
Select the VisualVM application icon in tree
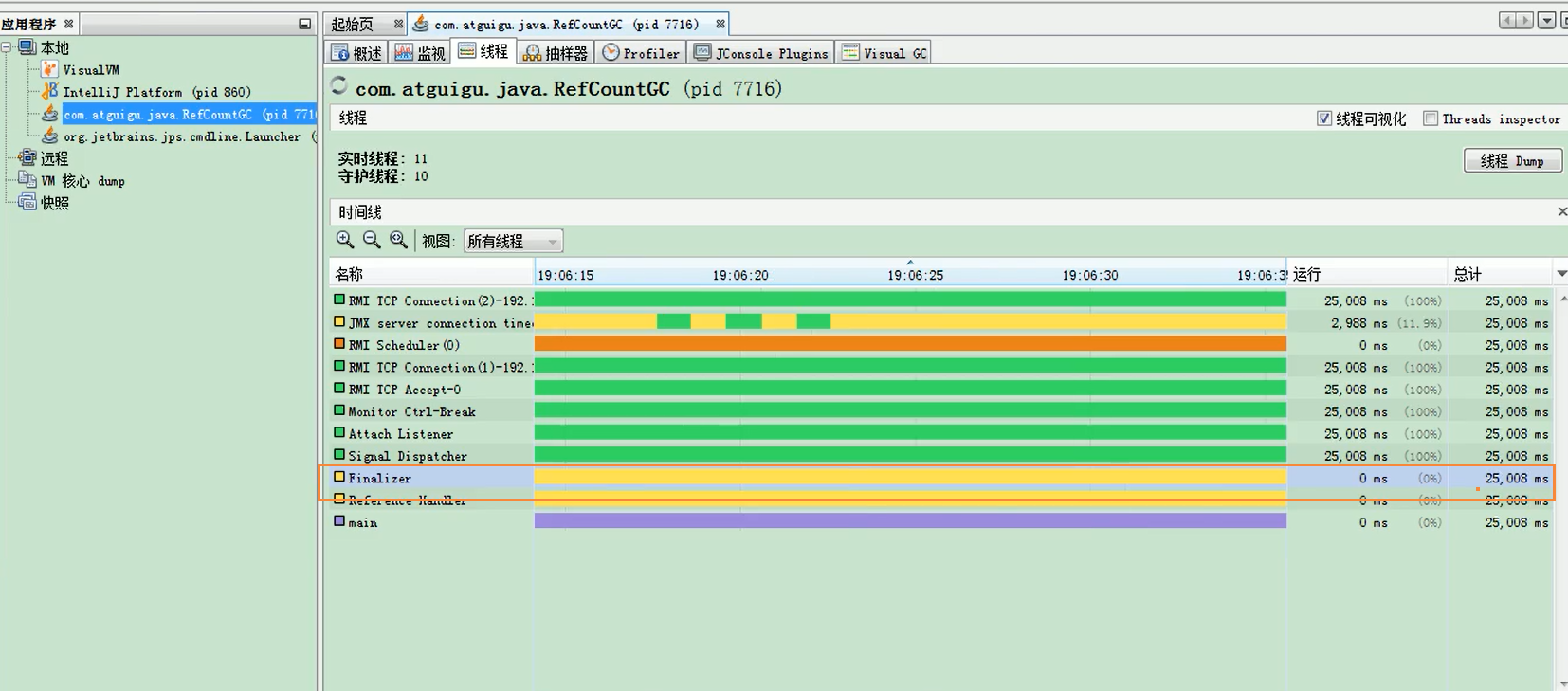(49, 69)
